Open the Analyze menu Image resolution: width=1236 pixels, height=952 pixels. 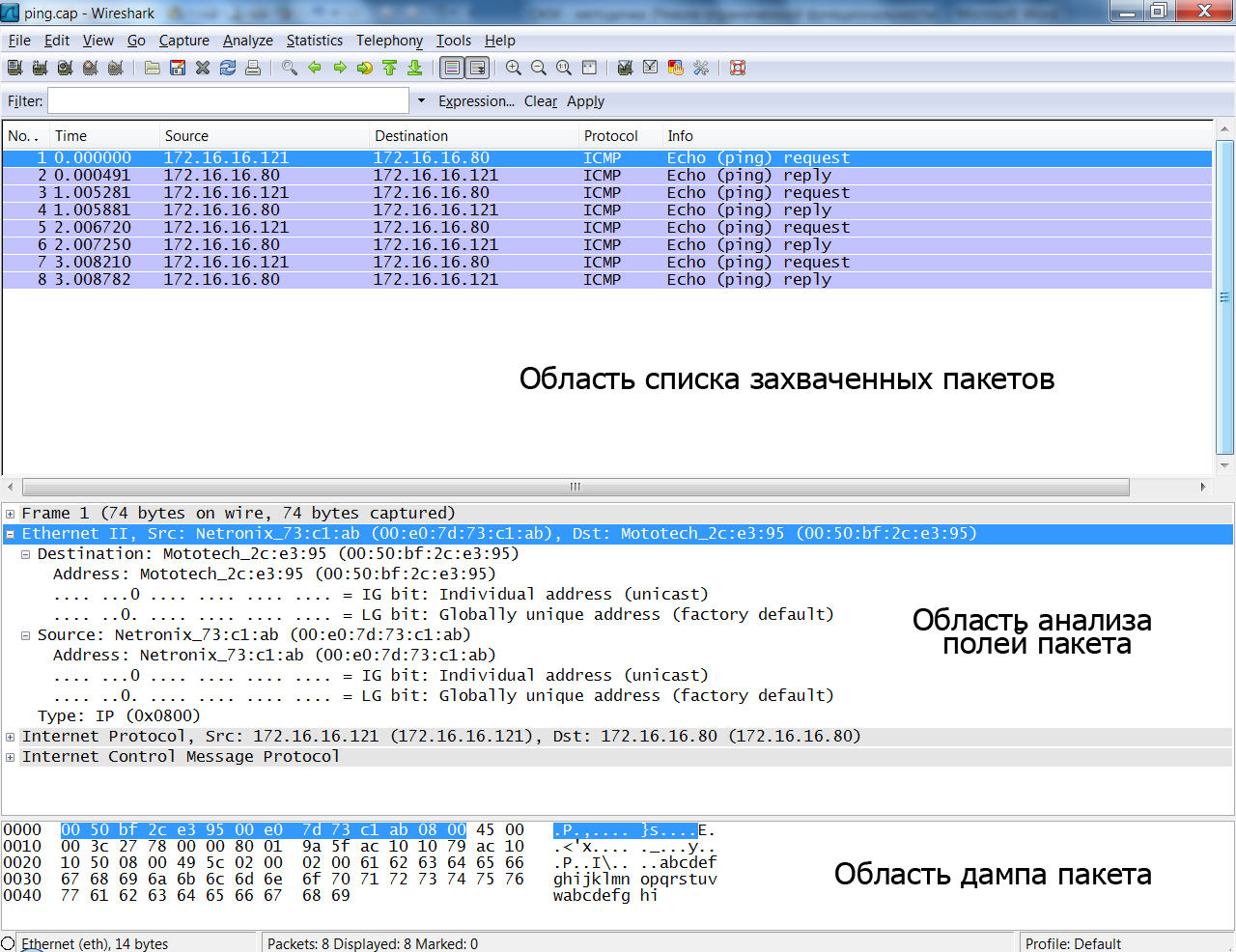pos(247,41)
